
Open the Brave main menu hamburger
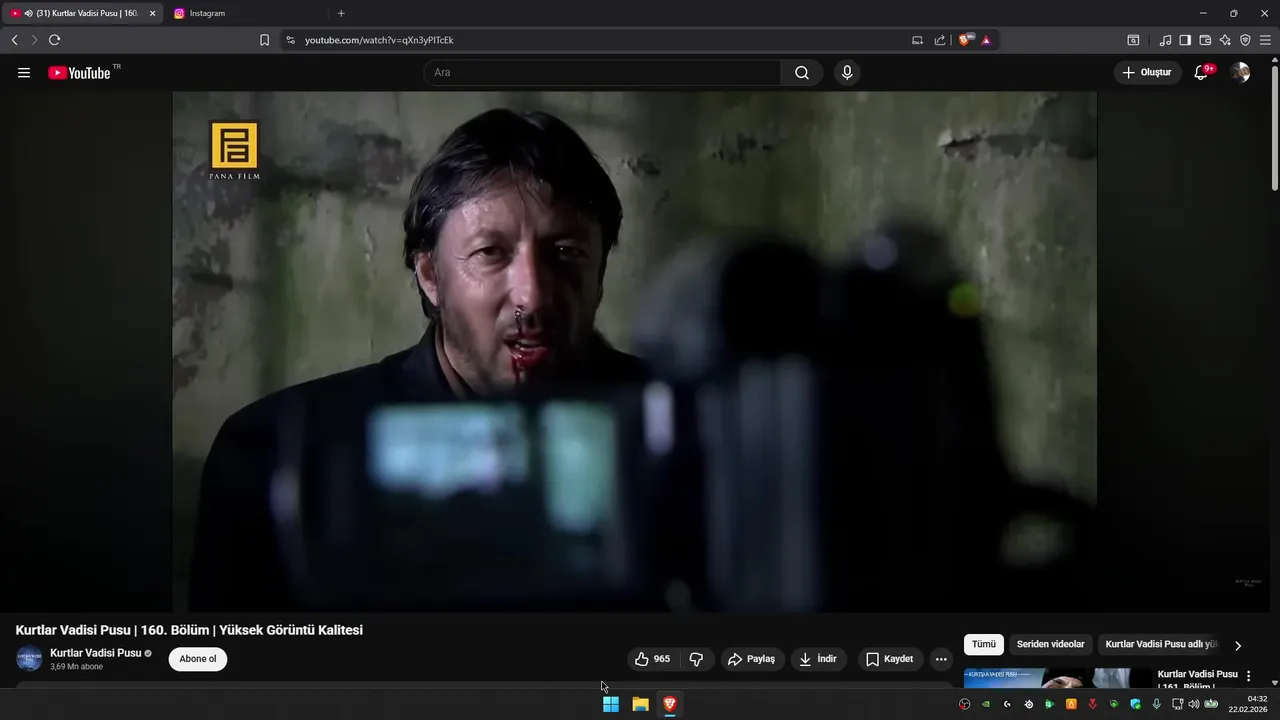(1265, 40)
